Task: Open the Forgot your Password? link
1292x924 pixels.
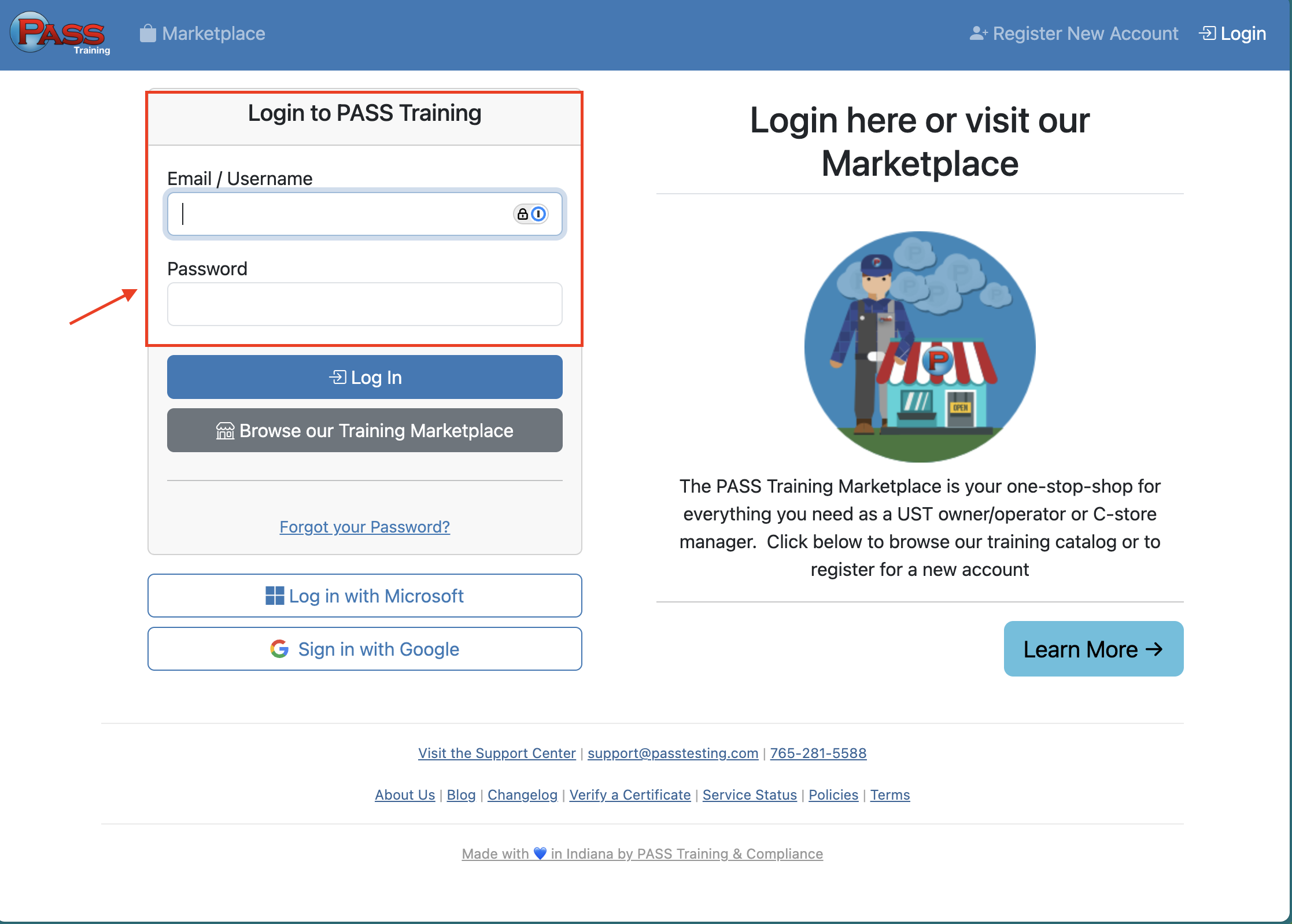Action: [x=365, y=527]
